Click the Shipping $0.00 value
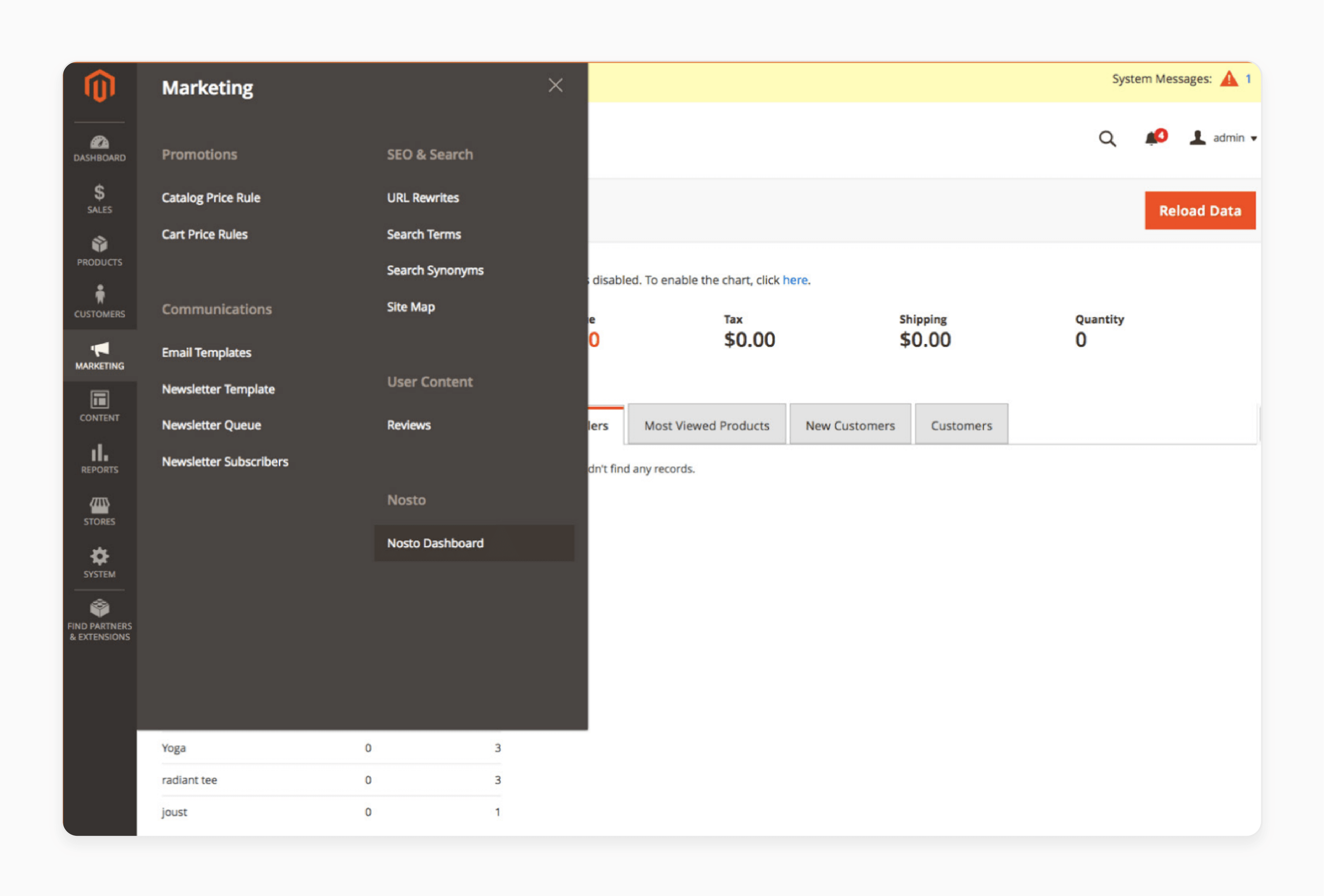The height and width of the screenshot is (896, 1324). pos(925,340)
